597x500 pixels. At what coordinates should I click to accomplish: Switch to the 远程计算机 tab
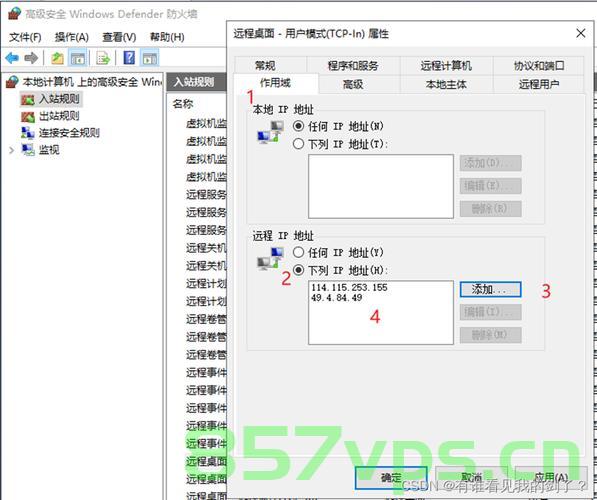[446, 65]
